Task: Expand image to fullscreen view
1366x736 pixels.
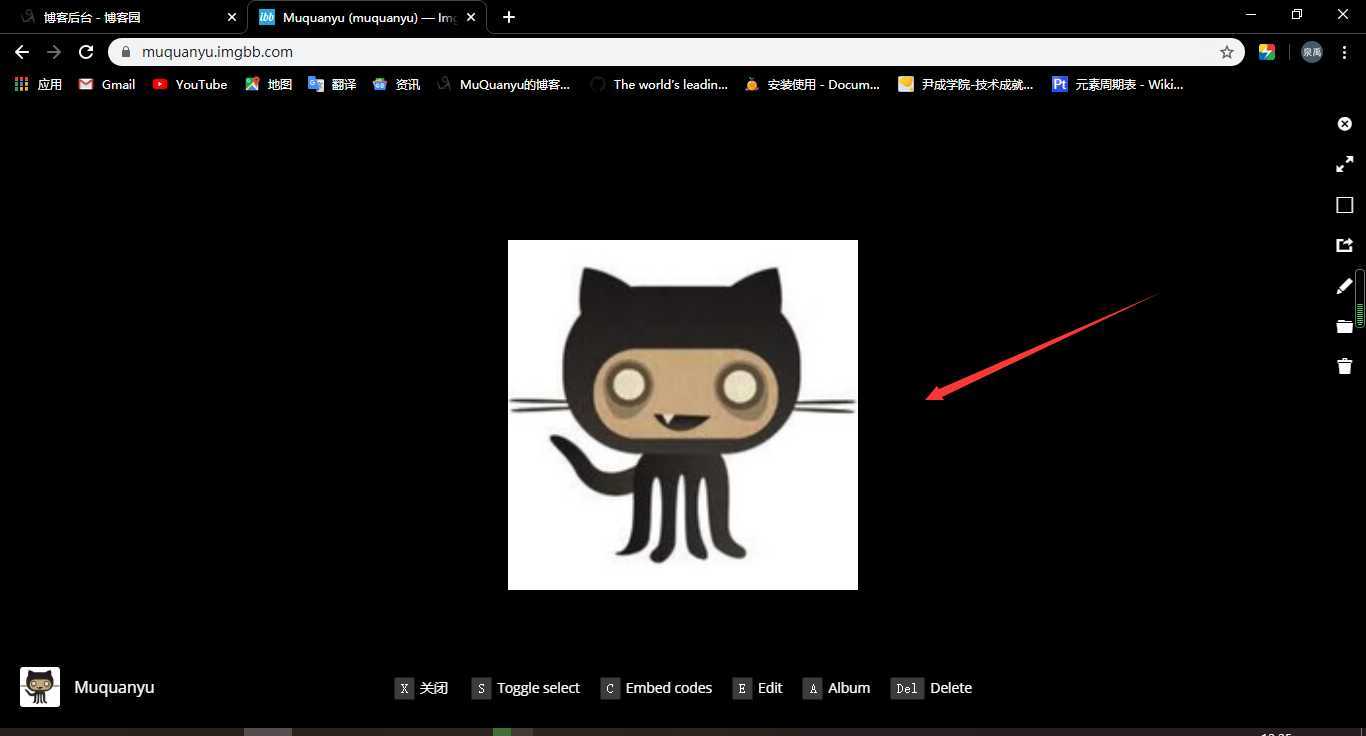Action: click(1345, 164)
